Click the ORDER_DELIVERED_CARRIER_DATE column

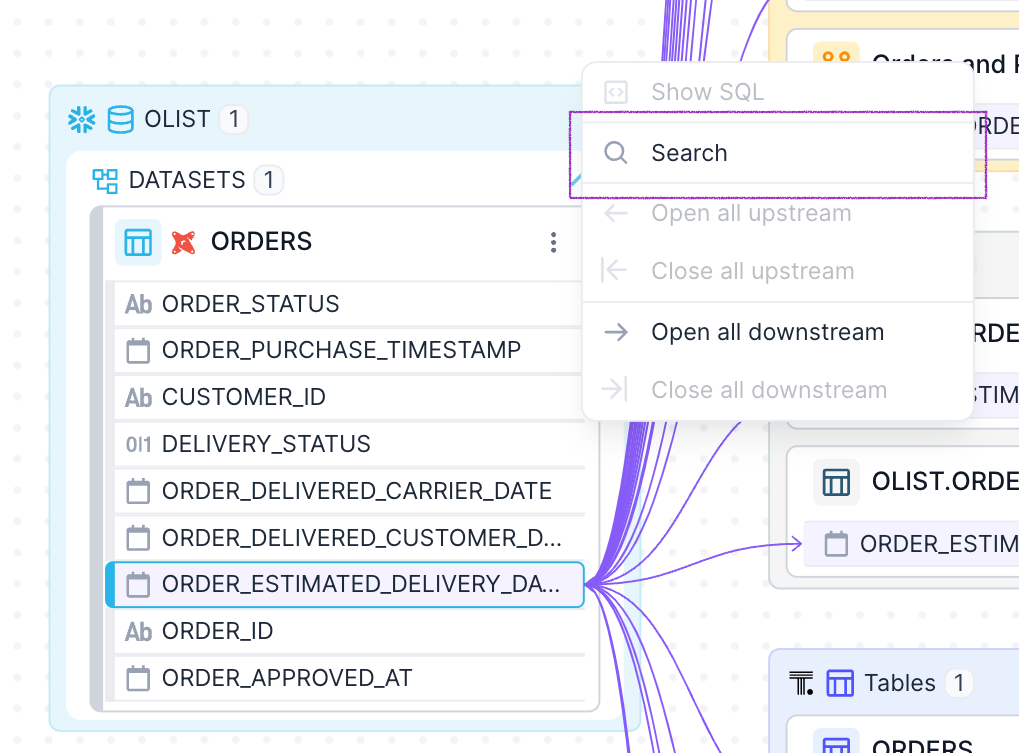pyautogui.click(x=357, y=491)
